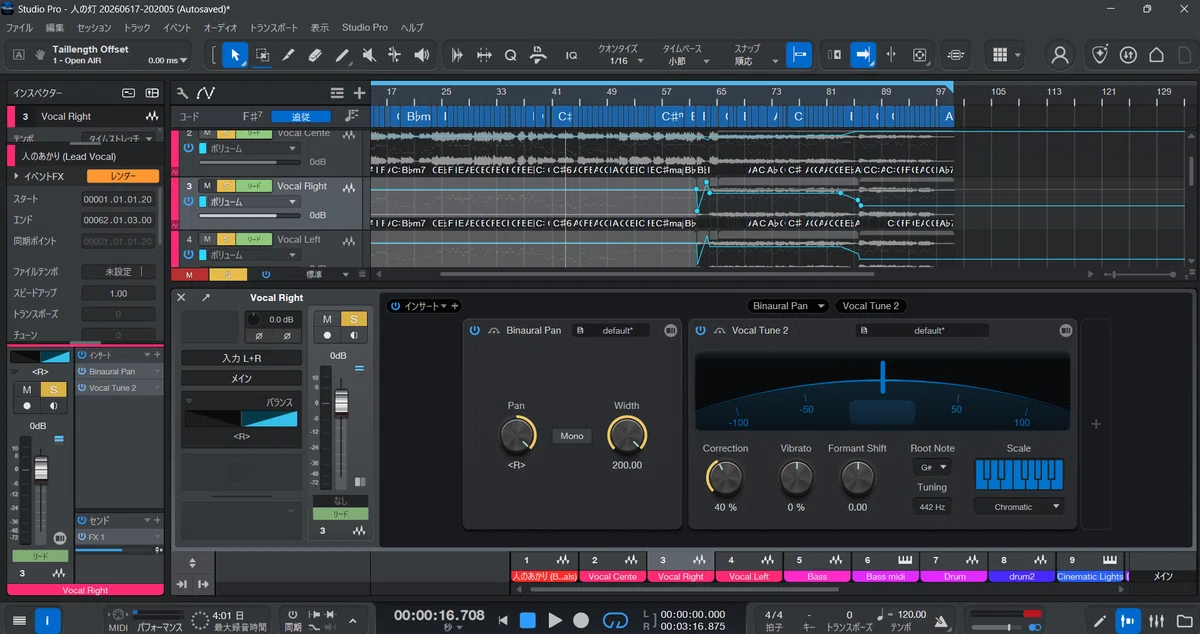The height and width of the screenshot is (634, 1200).
Task: Click the Play button in transport
Action: pos(555,620)
